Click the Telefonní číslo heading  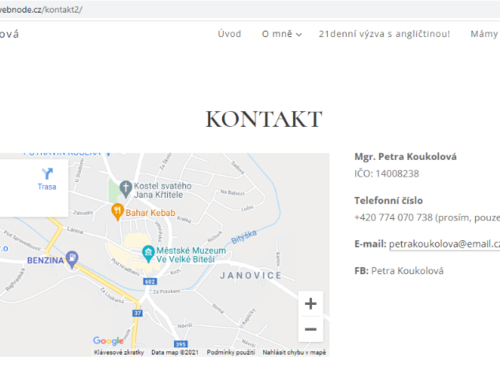pyautogui.click(x=389, y=201)
